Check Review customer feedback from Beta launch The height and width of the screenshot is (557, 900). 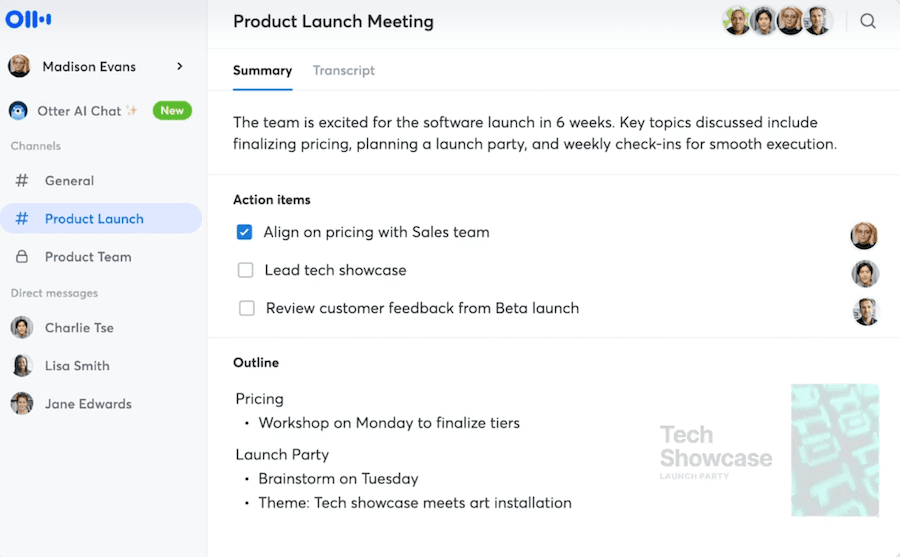(x=246, y=308)
